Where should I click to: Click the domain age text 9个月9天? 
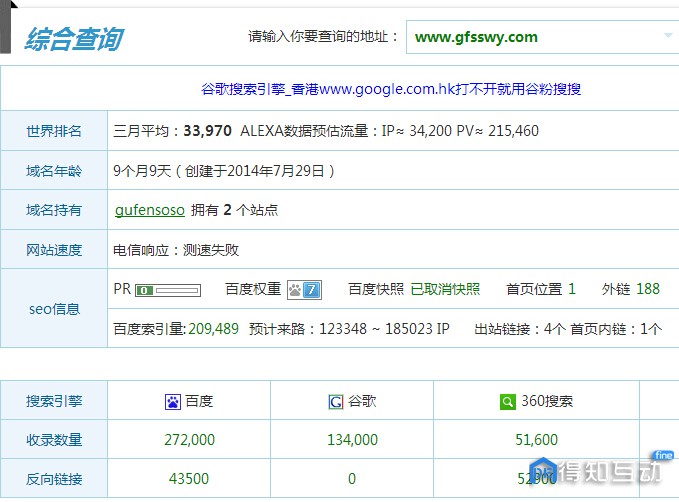click(142, 171)
